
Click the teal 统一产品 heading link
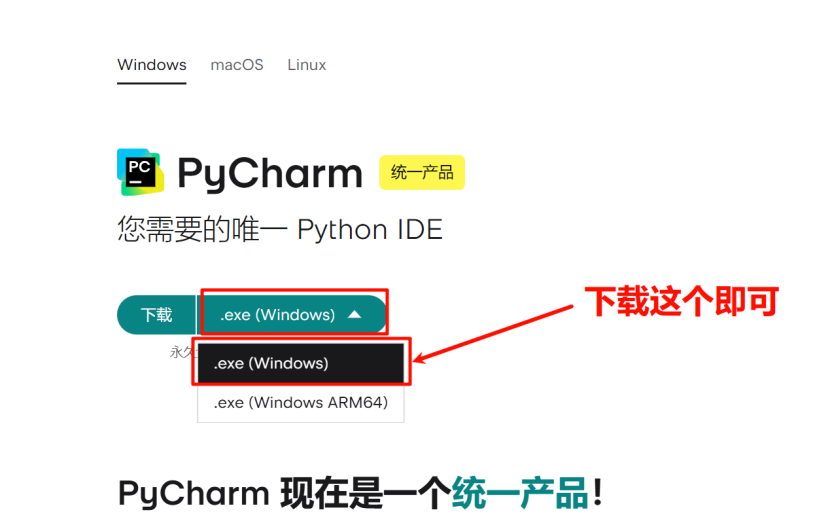pos(519,493)
